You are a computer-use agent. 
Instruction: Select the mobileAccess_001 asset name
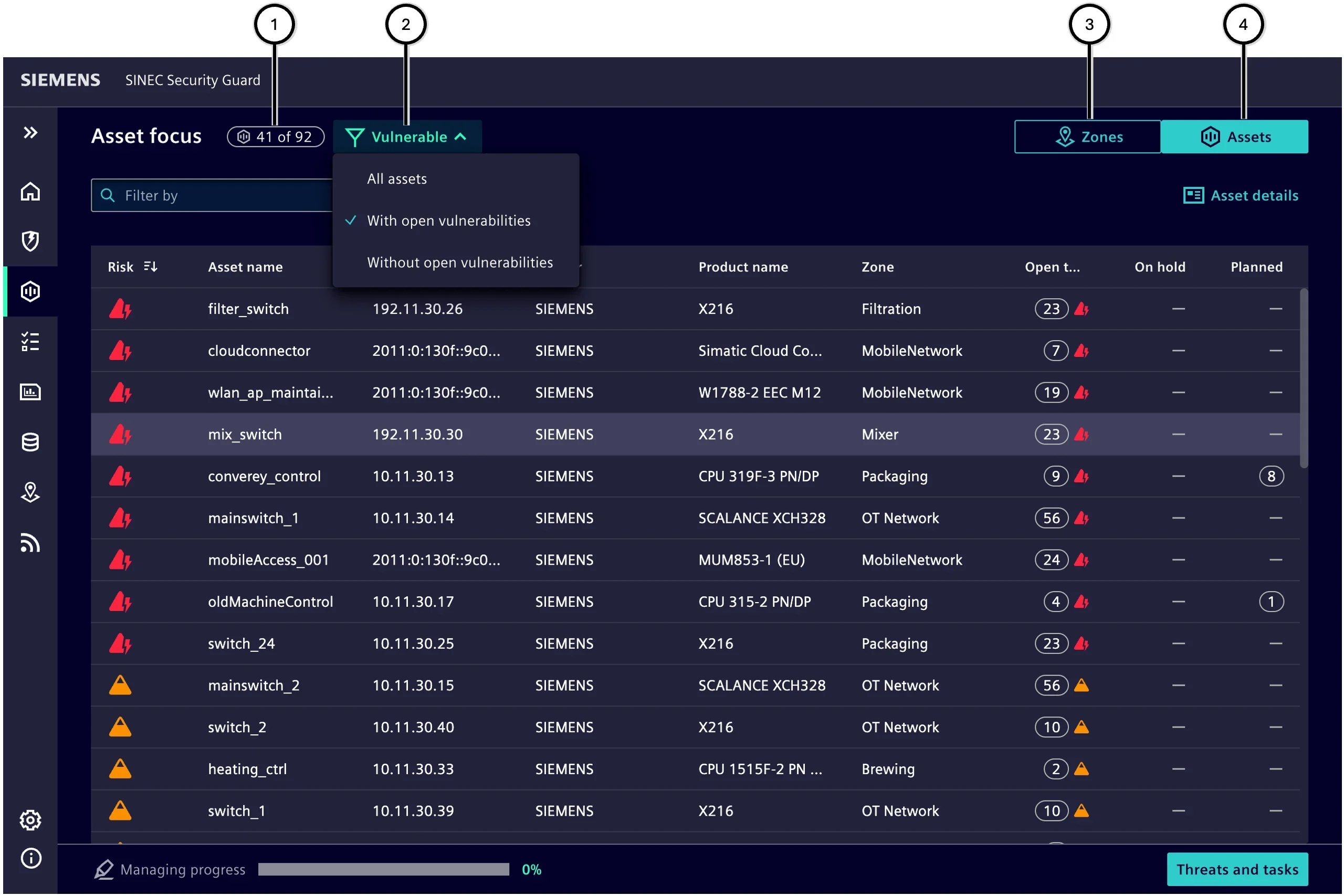pos(269,560)
